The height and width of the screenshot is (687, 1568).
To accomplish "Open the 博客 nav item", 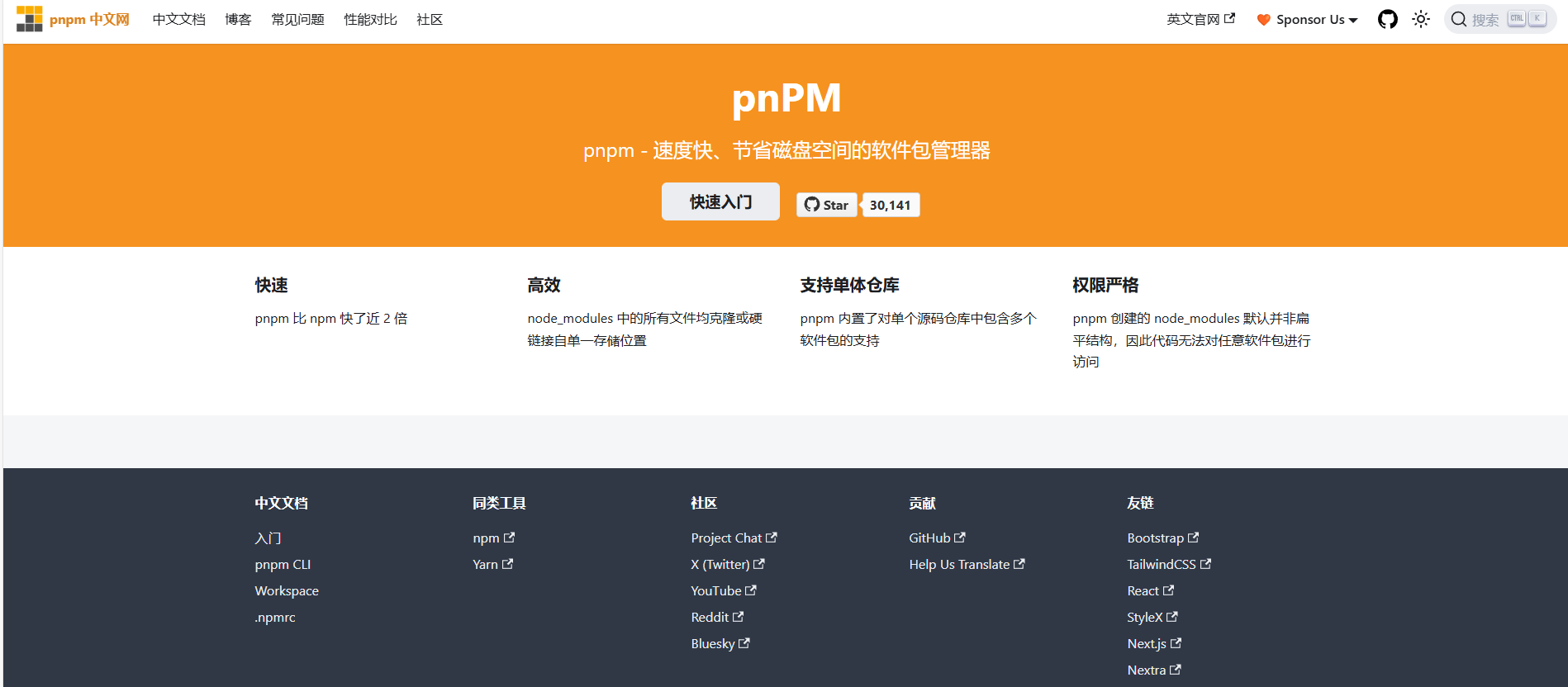I will coord(238,19).
